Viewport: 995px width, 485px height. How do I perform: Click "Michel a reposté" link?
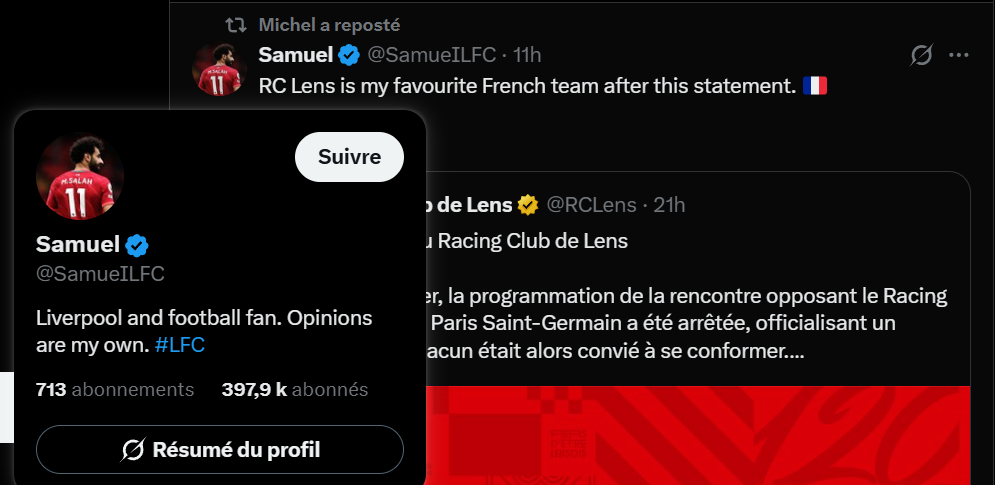[329, 24]
